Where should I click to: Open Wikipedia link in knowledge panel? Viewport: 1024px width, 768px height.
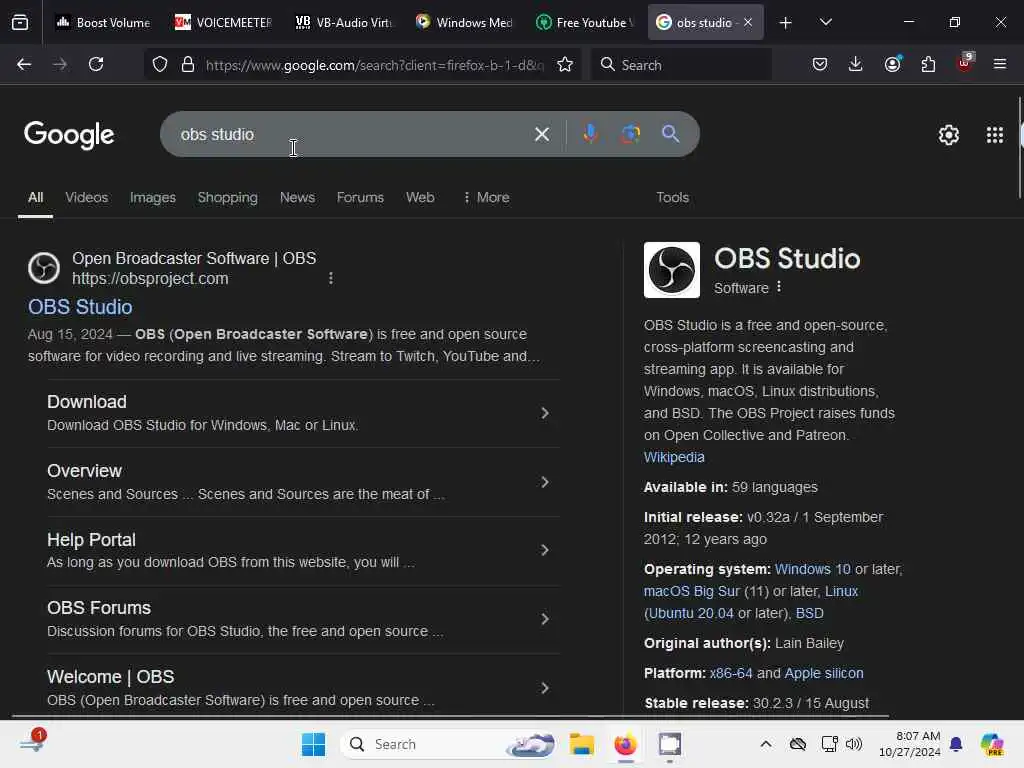[x=674, y=457]
